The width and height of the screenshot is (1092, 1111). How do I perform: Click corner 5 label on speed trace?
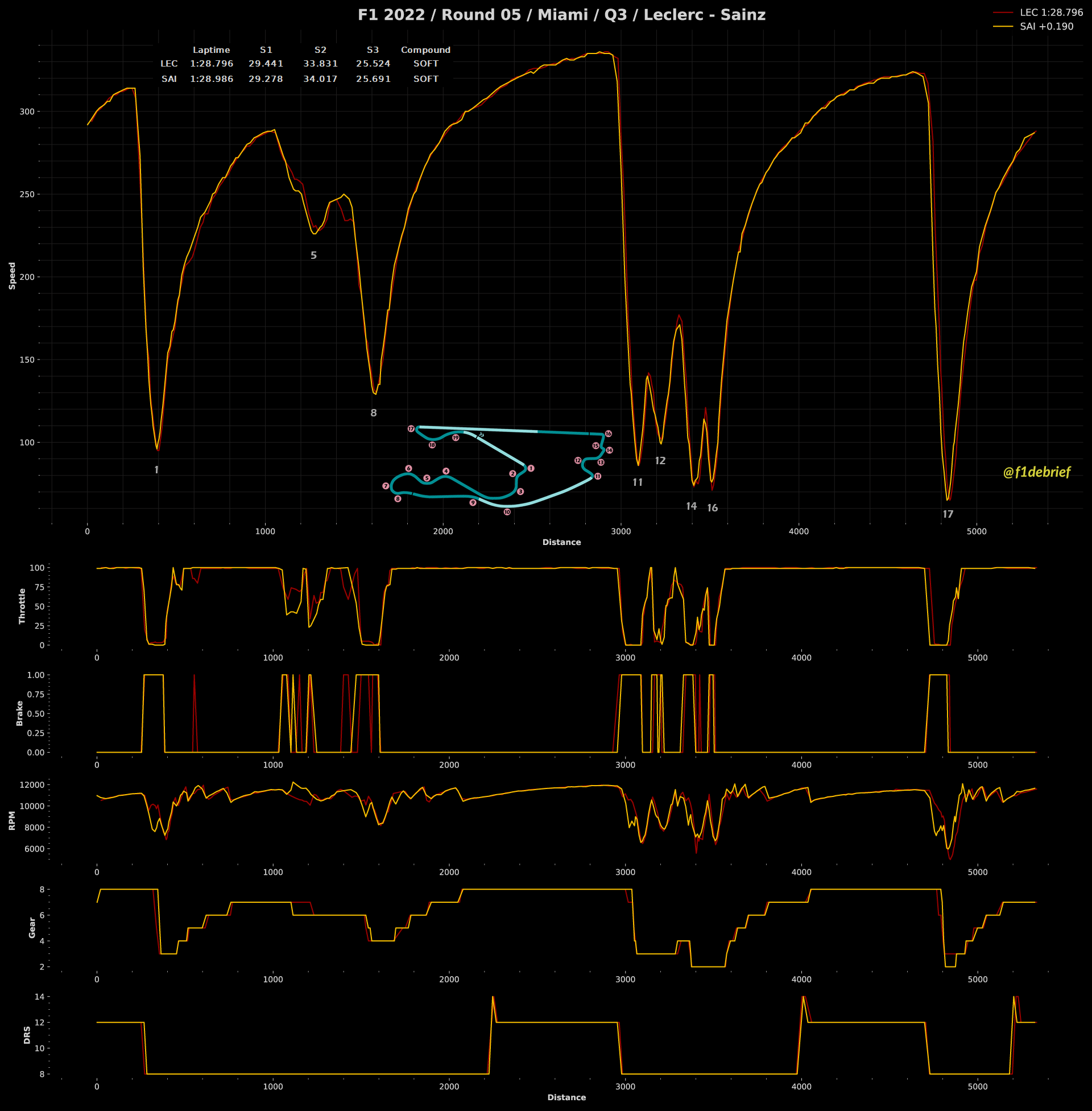[314, 255]
